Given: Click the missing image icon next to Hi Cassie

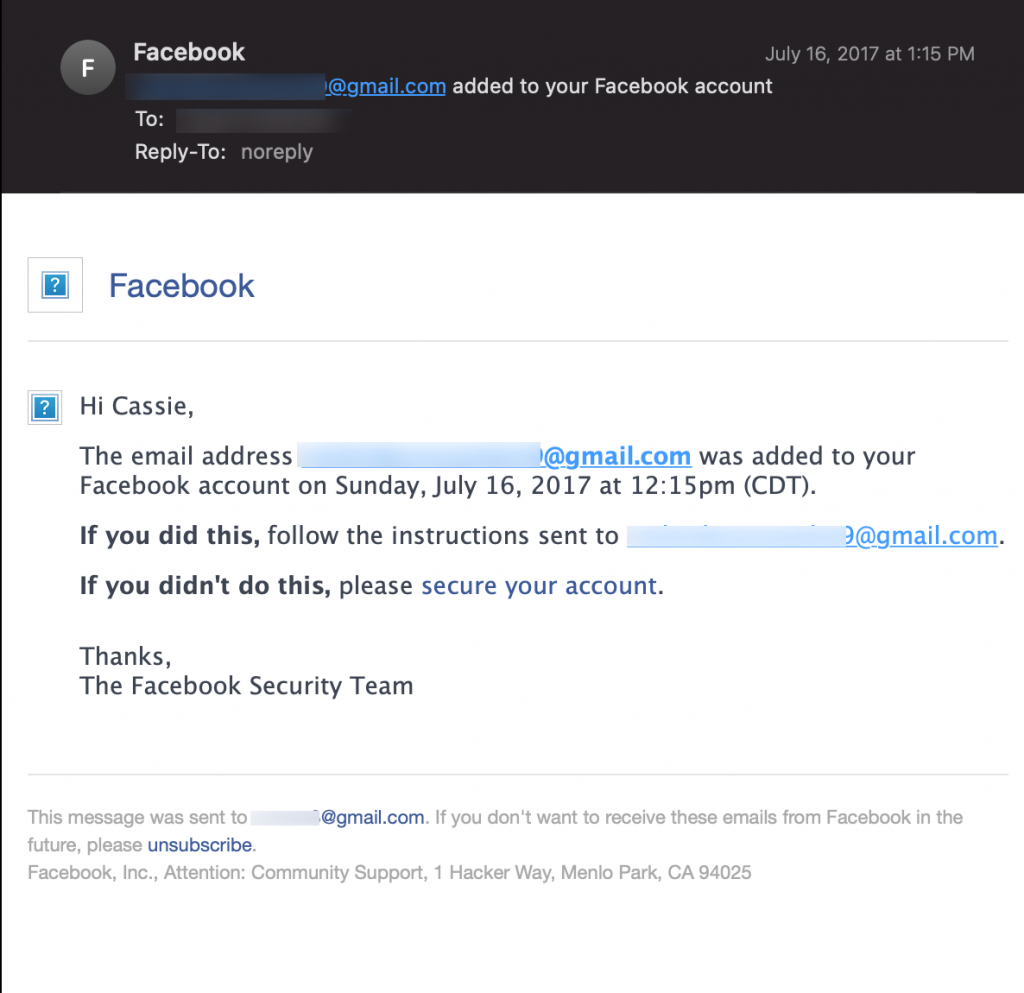Looking at the screenshot, I should coord(44,407).
